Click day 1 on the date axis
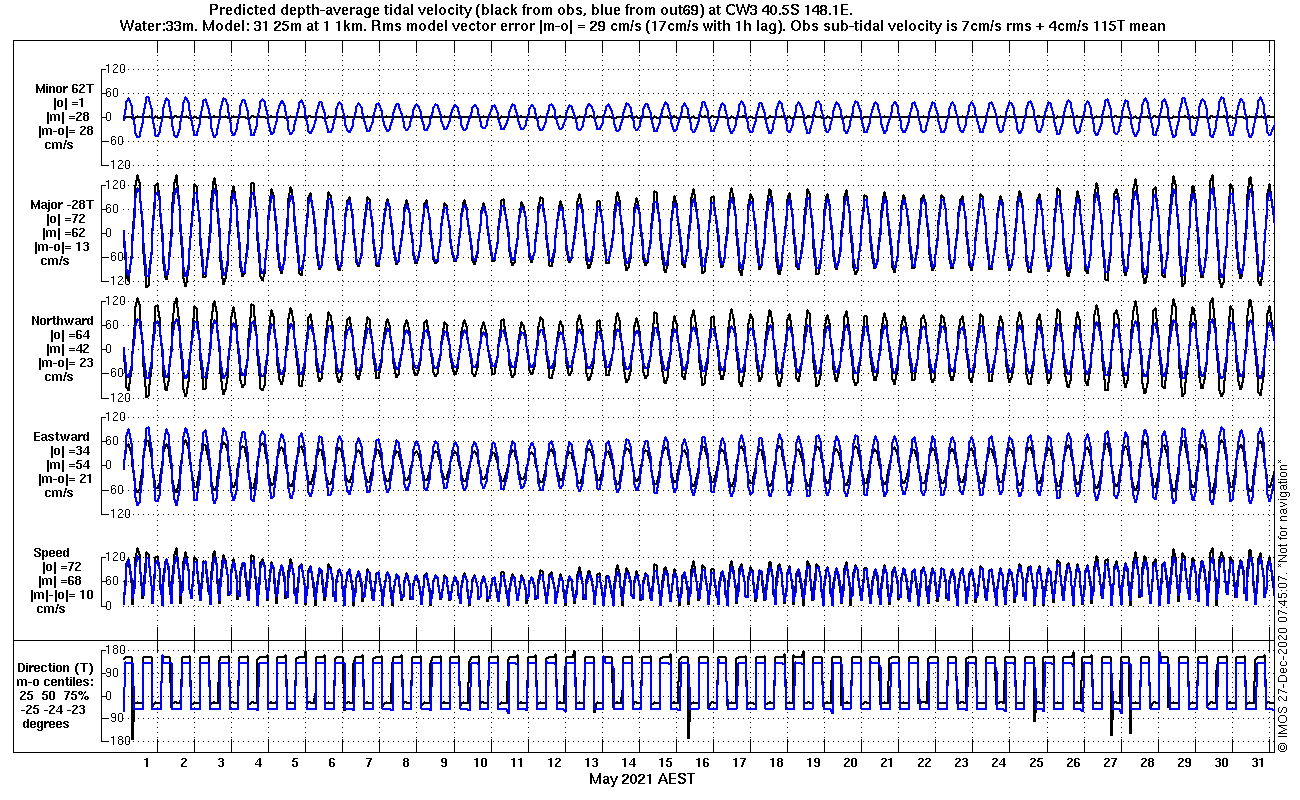Viewport: 1300px width, 800px height. tap(147, 763)
